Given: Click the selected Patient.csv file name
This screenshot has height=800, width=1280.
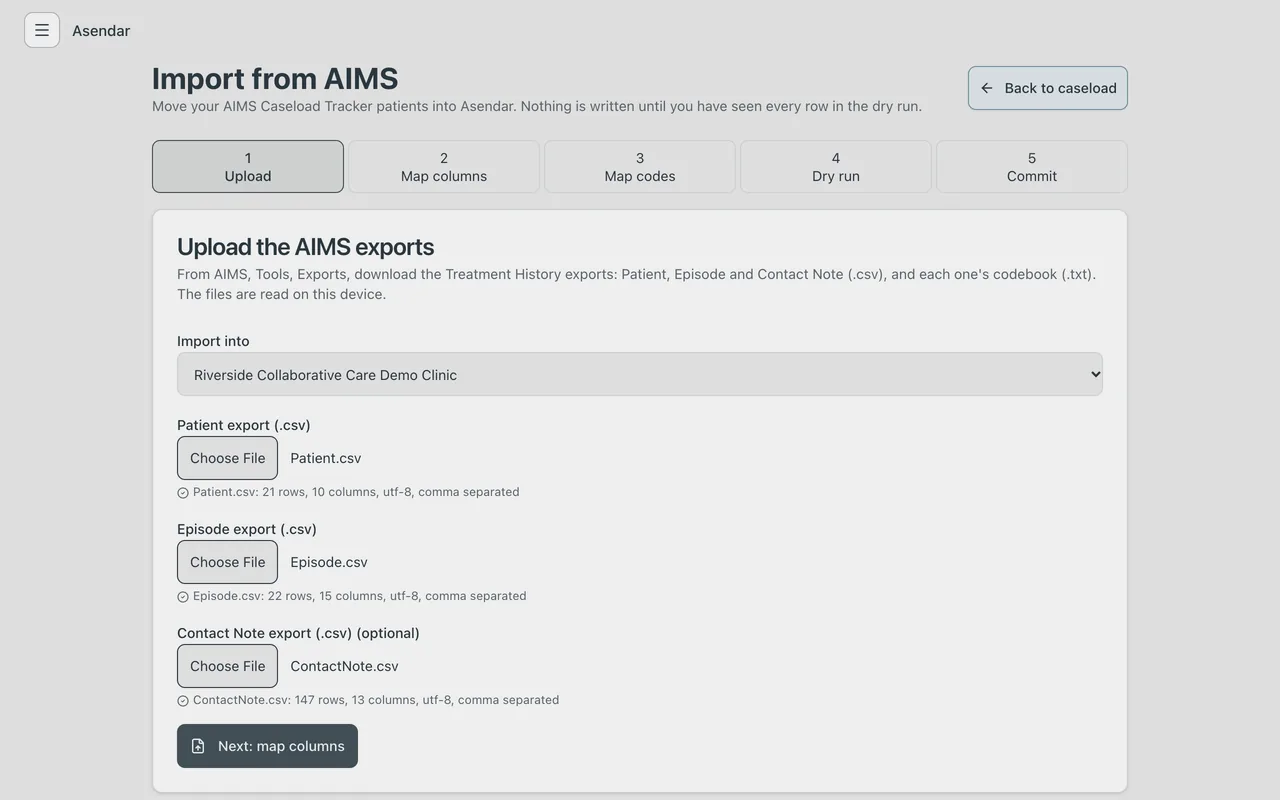Looking at the screenshot, I should point(326,458).
